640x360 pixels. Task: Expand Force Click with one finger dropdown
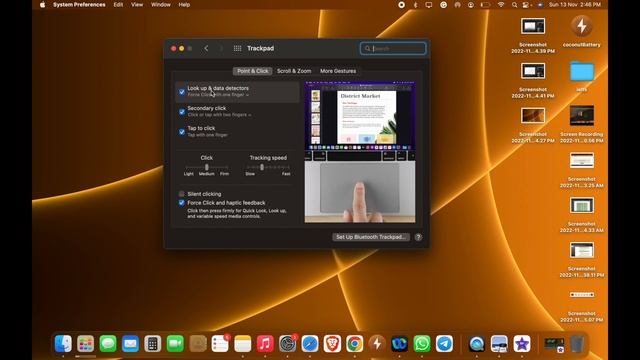(x=218, y=95)
